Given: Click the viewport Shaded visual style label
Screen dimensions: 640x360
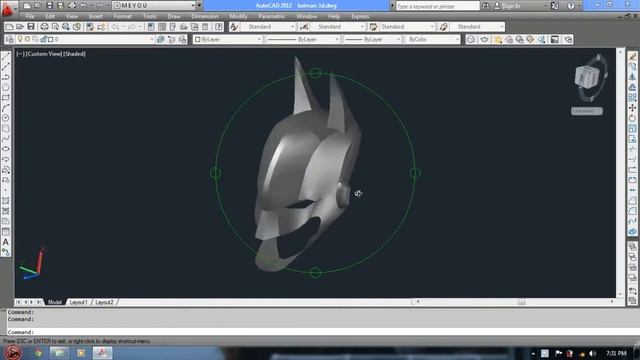Looking at the screenshot, I should (x=74, y=54).
